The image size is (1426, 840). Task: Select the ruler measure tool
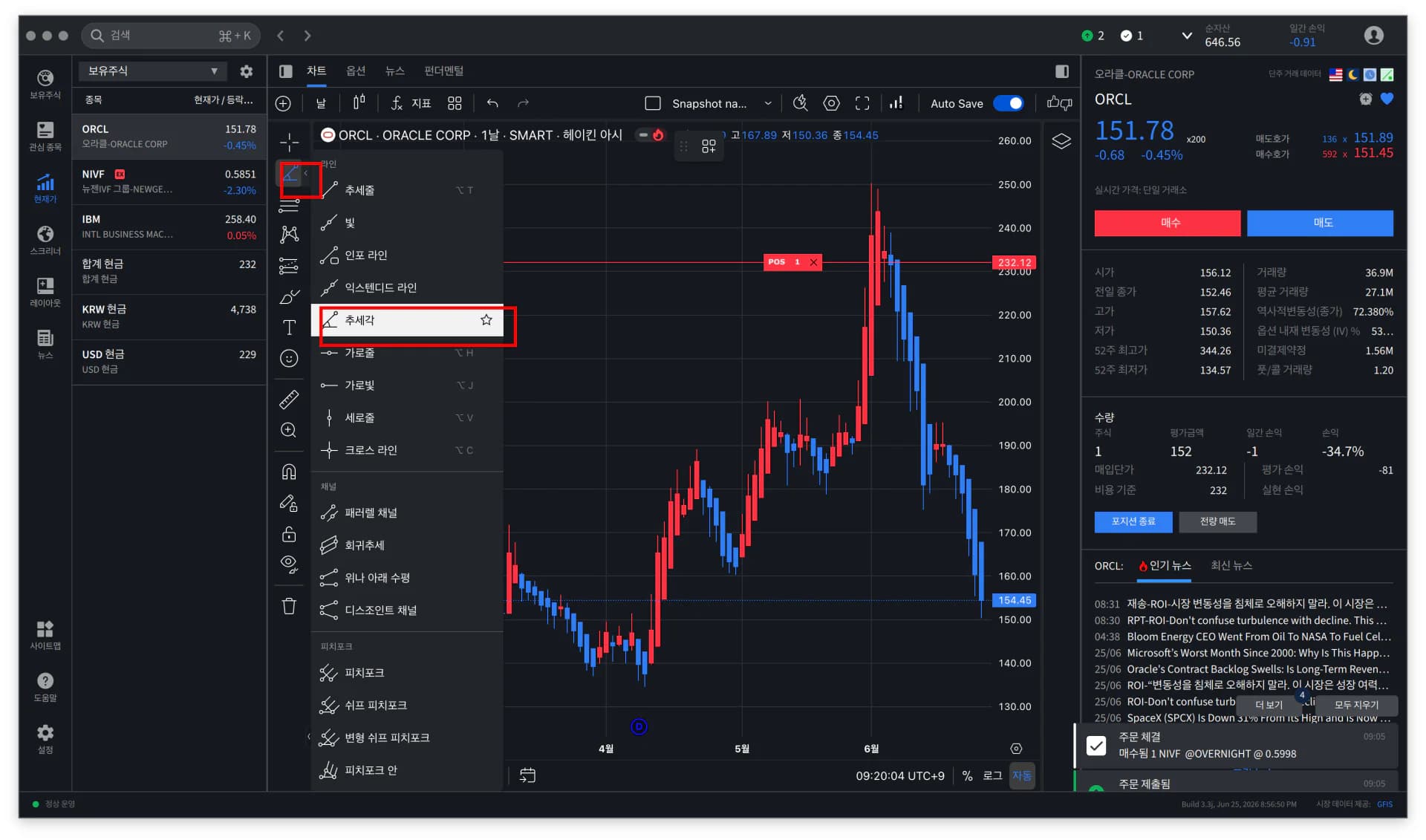click(289, 400)
